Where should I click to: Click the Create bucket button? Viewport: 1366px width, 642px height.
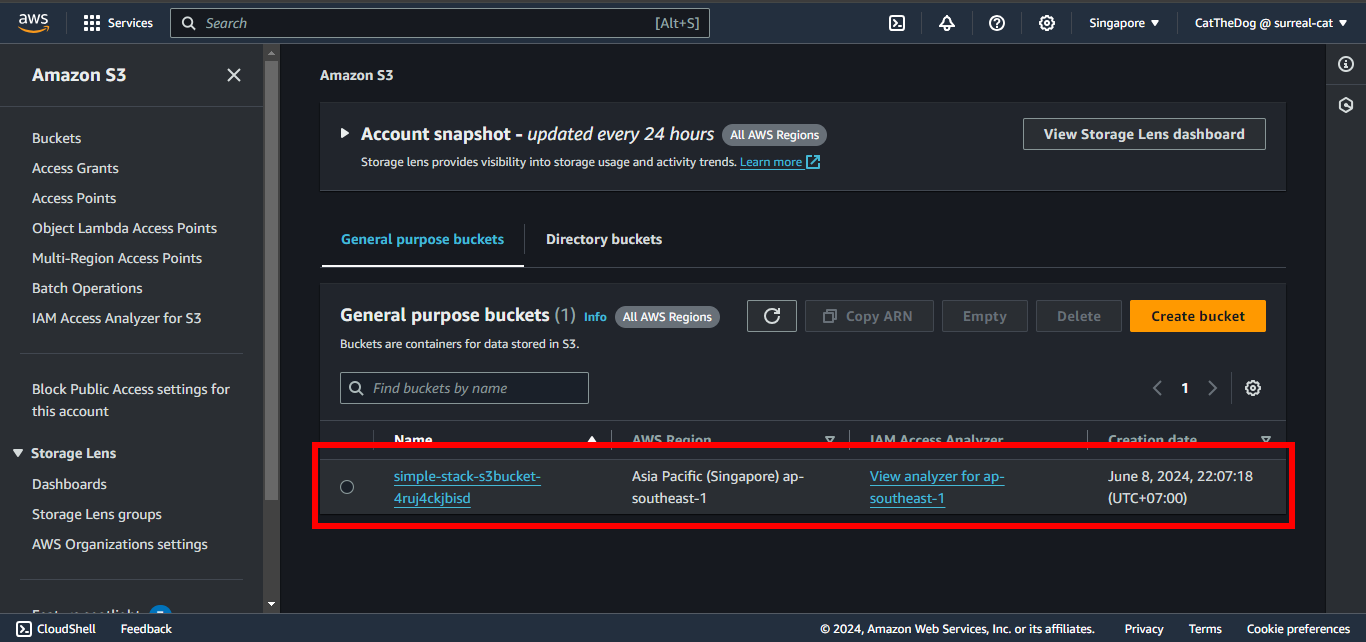coord(1198,316)
